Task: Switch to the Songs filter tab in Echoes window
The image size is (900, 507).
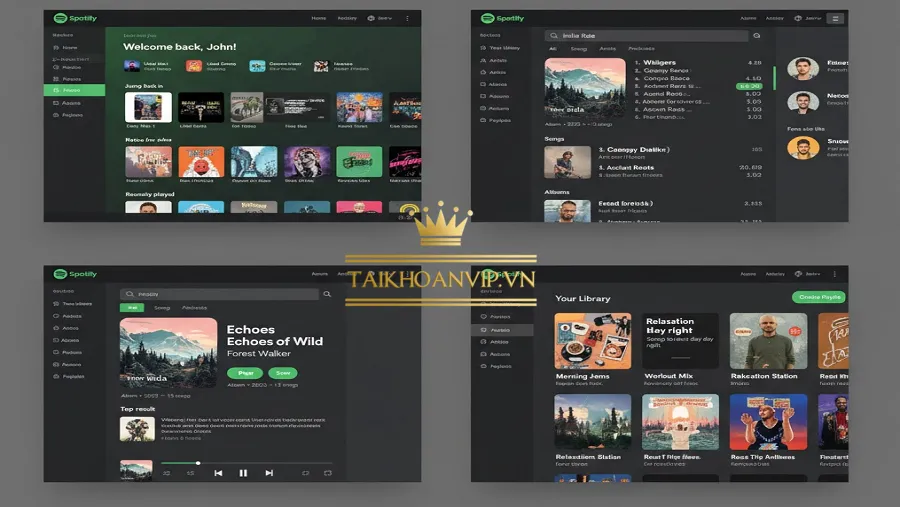Action: coord(162,308)
